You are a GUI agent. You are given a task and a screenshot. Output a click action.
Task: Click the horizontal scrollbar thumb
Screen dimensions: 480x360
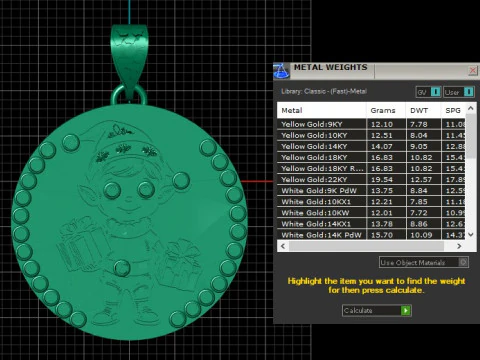[366, 246]
